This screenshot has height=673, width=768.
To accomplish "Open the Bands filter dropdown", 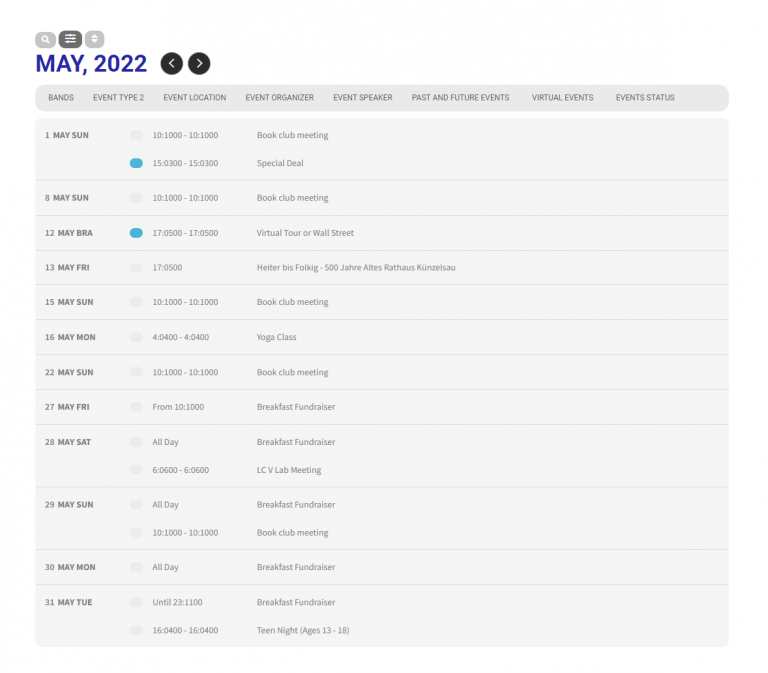I will [x=61, y=98].
